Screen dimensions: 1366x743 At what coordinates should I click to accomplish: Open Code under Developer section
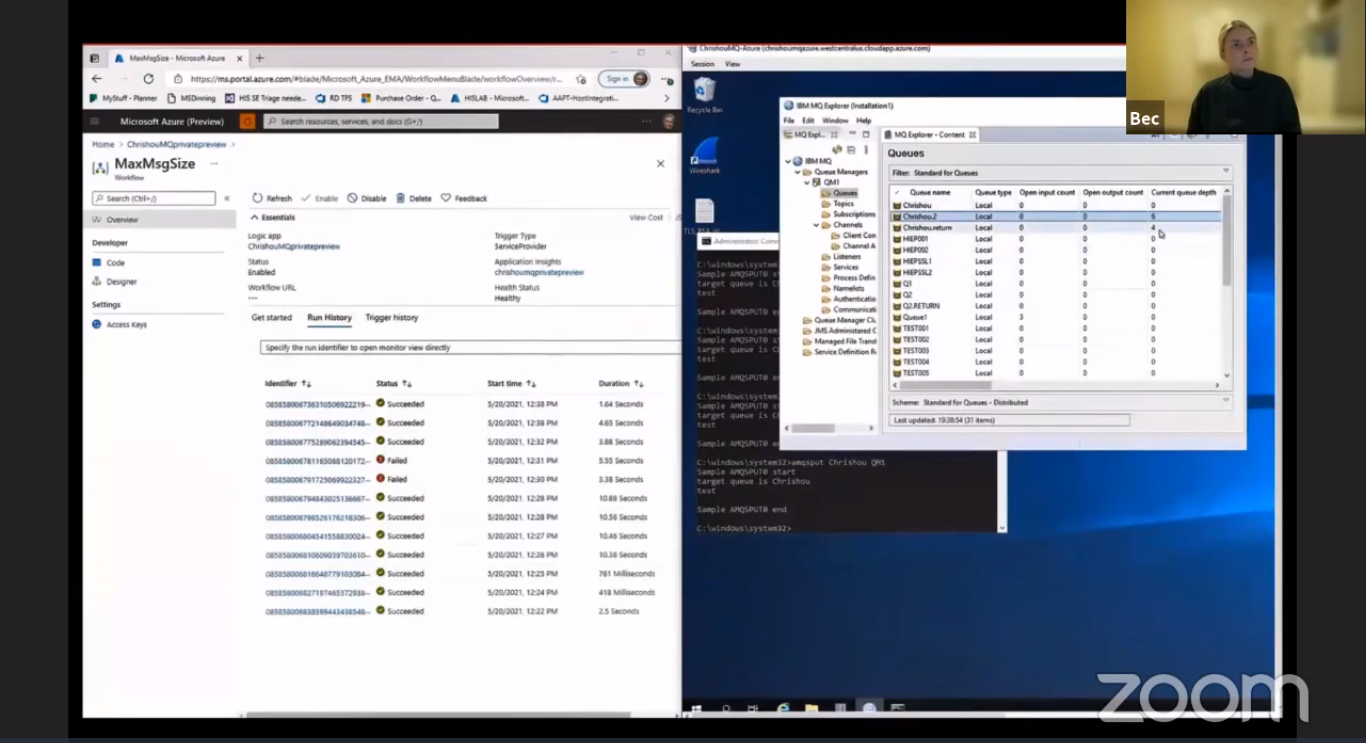click(x=116, y=263)
